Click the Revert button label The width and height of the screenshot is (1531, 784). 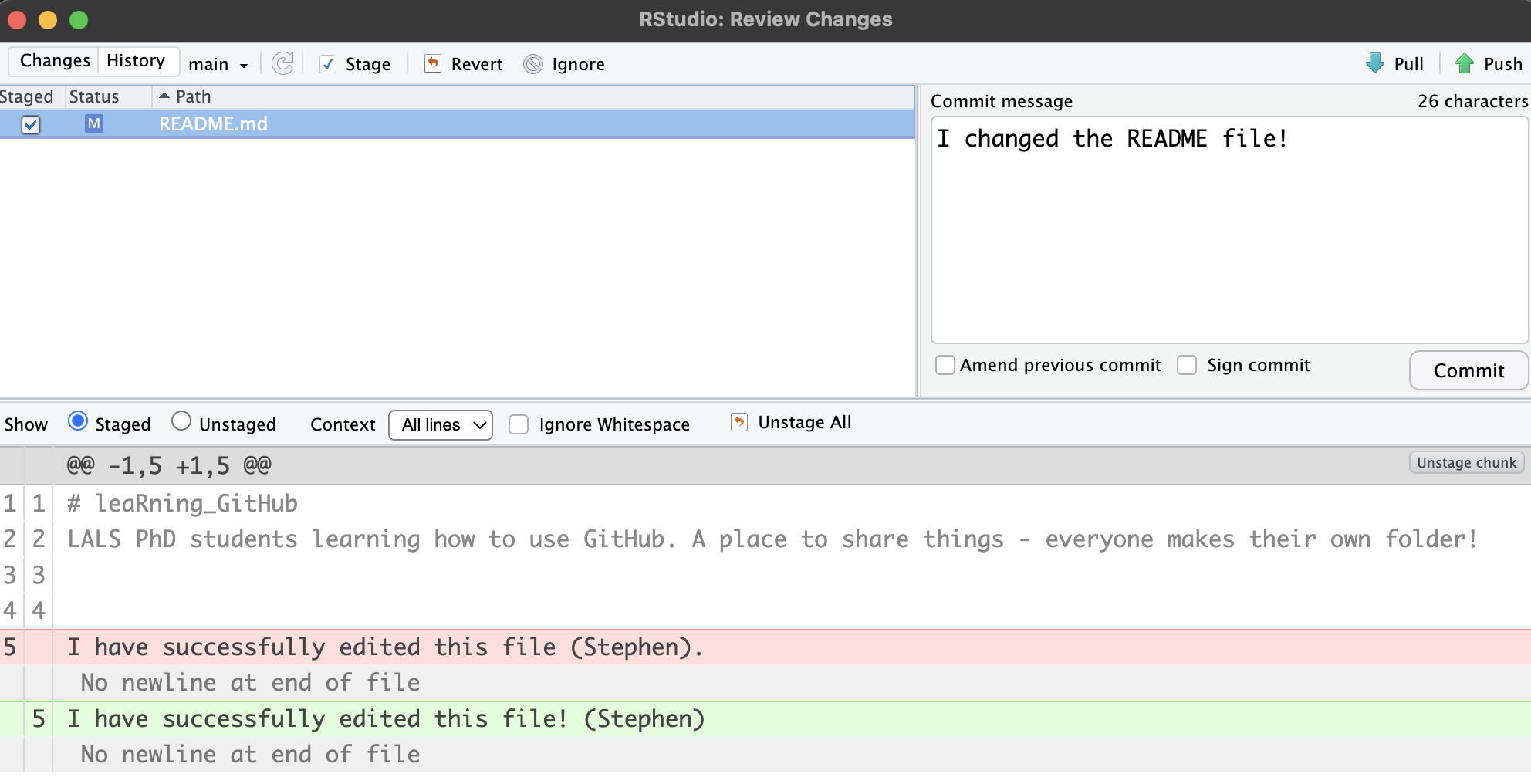coord(477,64)
